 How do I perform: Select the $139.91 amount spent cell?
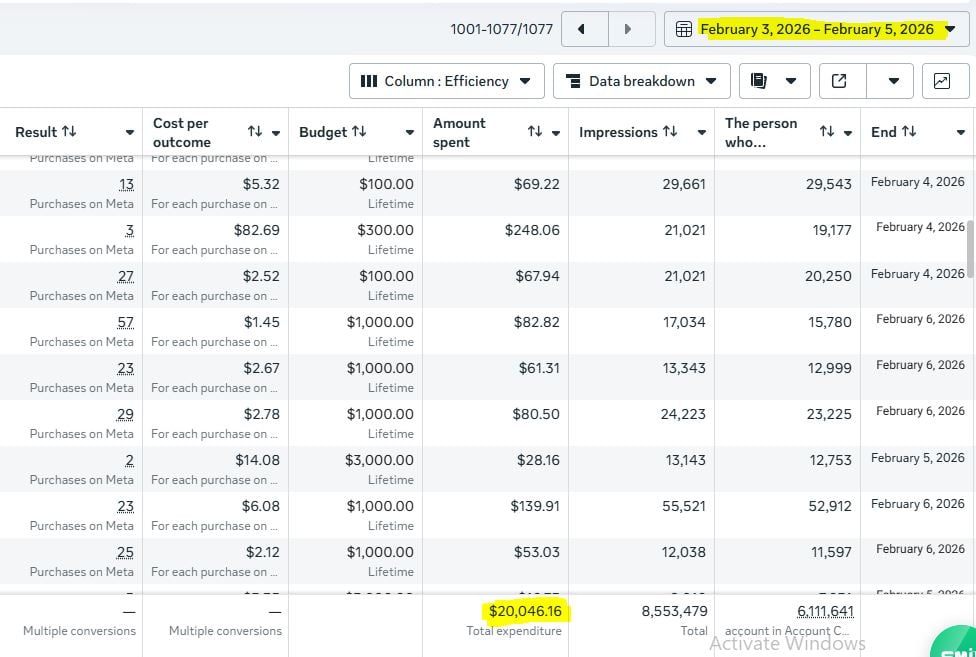(x=535, y=506)
